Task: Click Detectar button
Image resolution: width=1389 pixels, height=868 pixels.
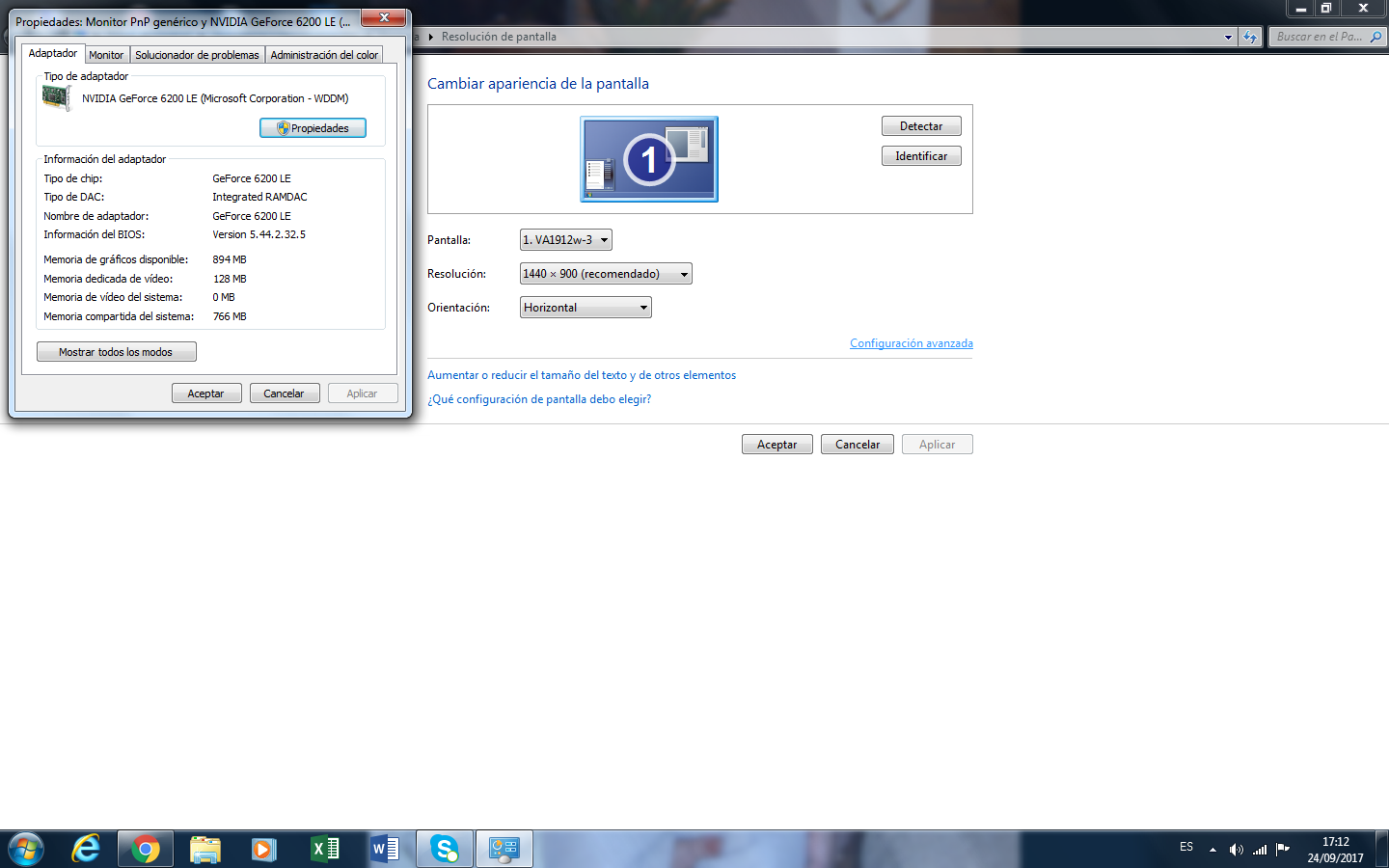Action: pyautogui.click(x=921, y=126)
